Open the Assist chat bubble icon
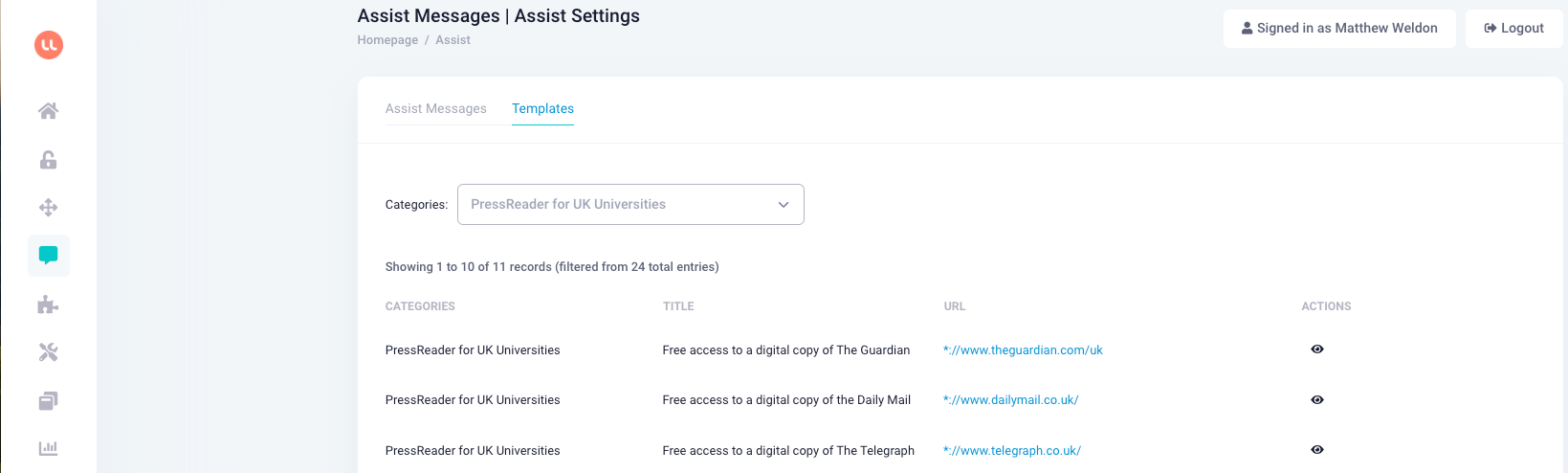This screenshot has height=473, width=1568. tap(49, 256)
